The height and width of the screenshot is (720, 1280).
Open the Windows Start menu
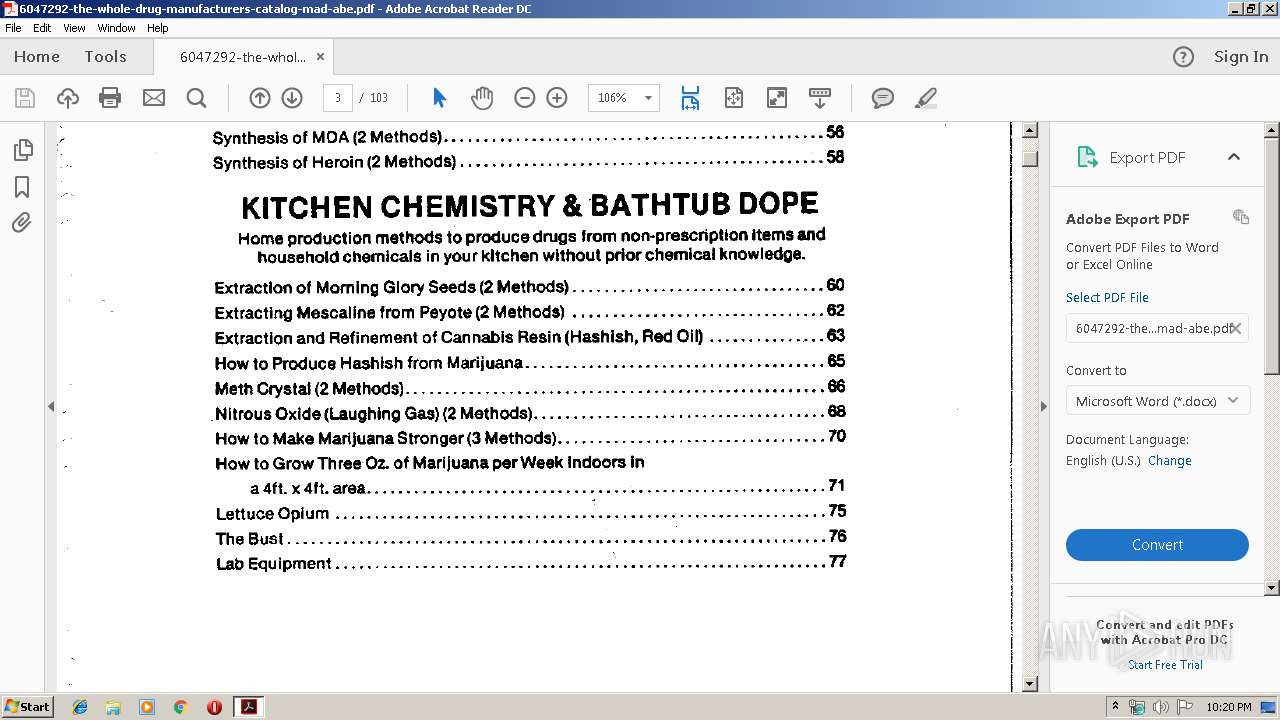[x=28, y=707]
